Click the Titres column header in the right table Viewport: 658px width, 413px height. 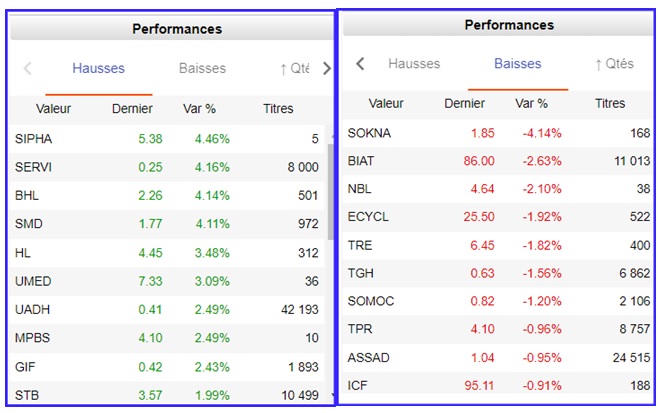[609, 103]
